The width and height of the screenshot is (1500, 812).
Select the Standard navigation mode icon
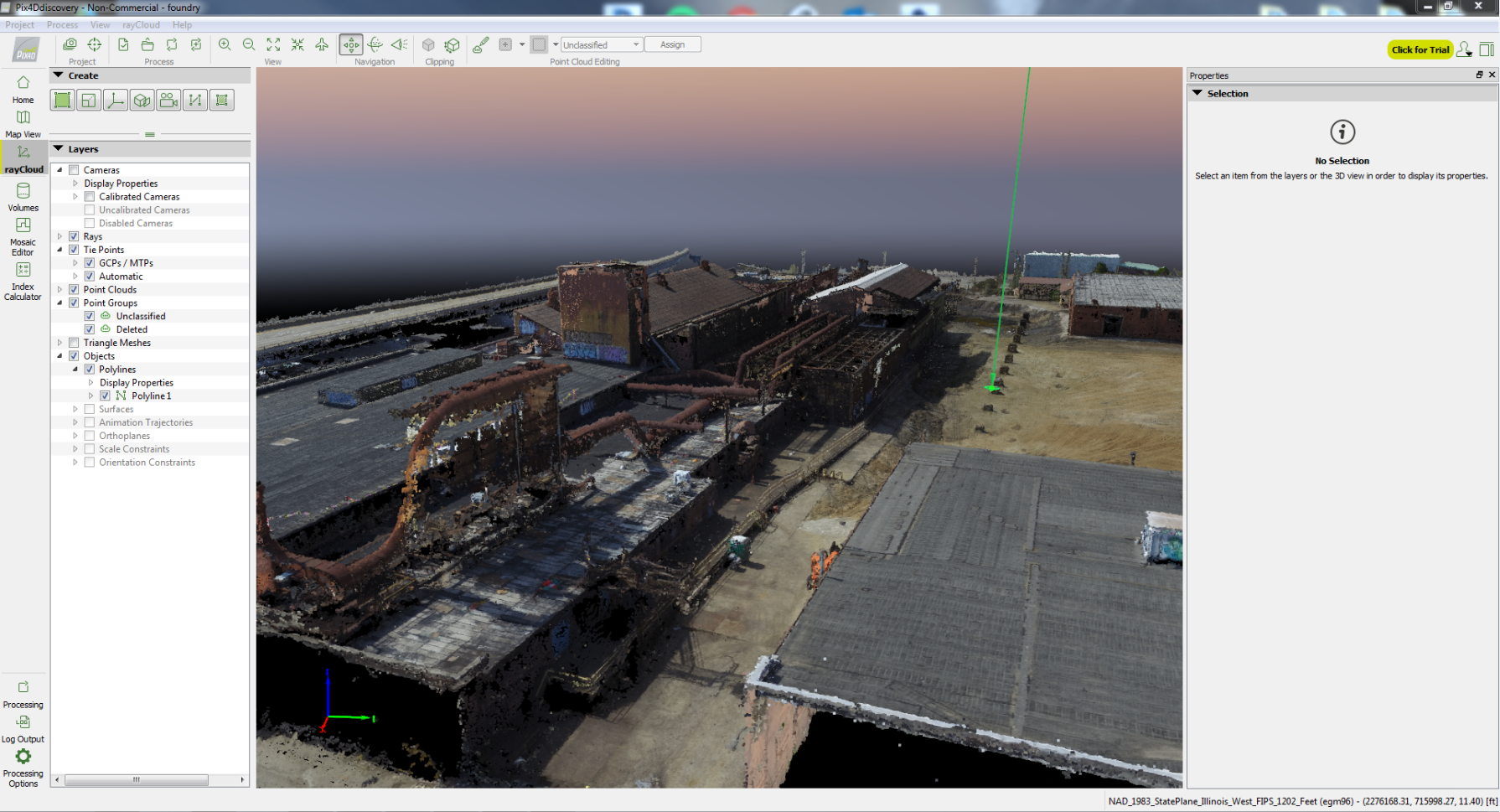[x=351, y=44]
